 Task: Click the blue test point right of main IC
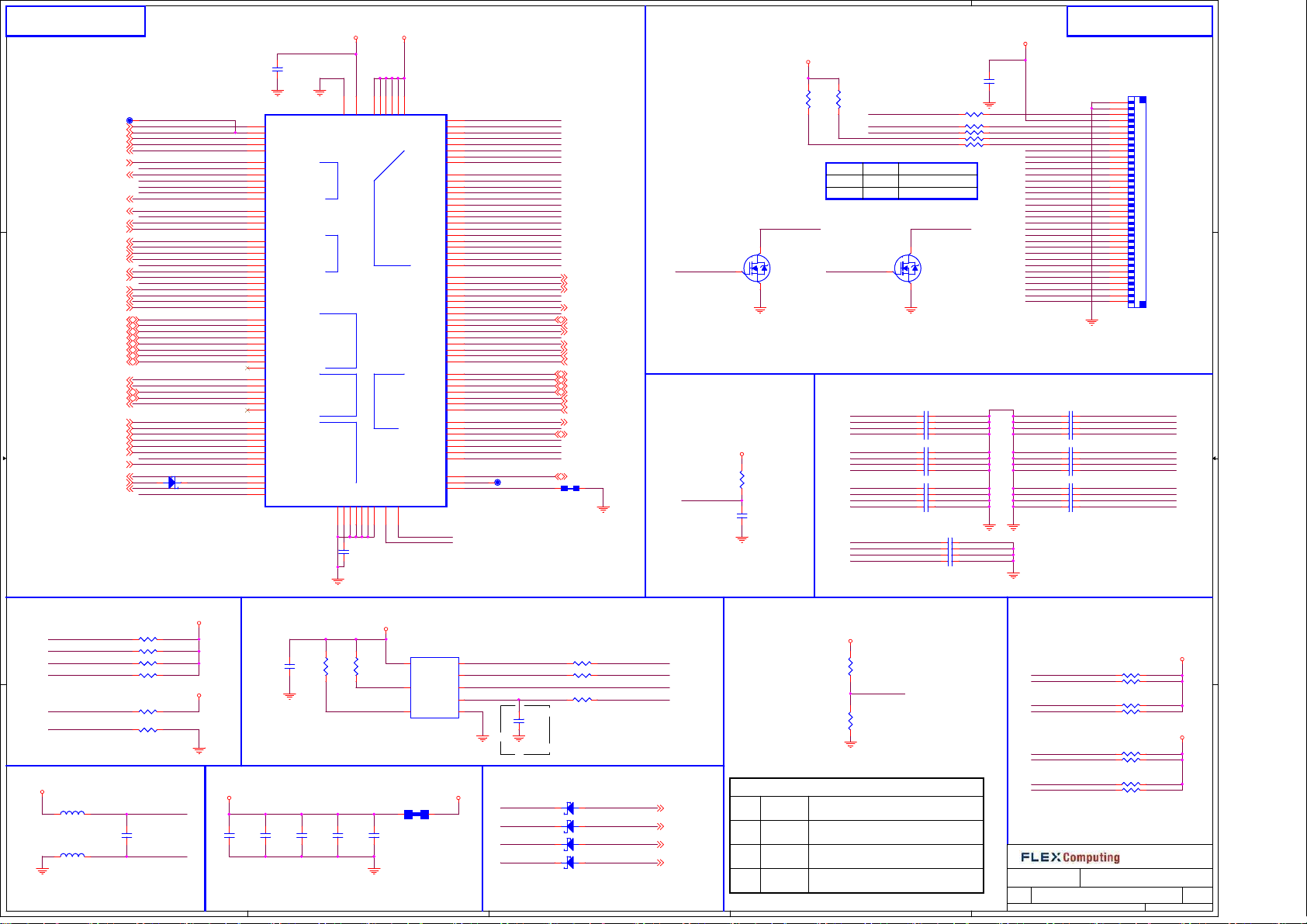[497, 483]
